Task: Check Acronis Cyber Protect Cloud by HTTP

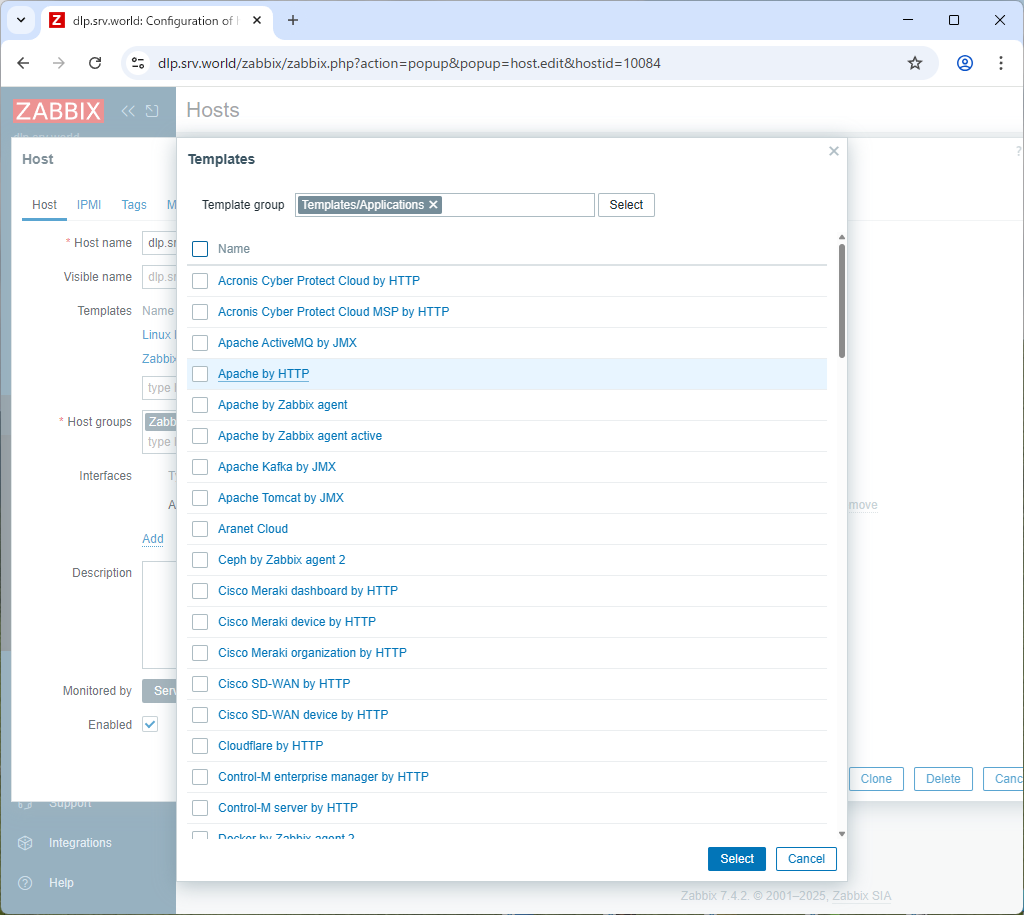Action: point(200,281)
